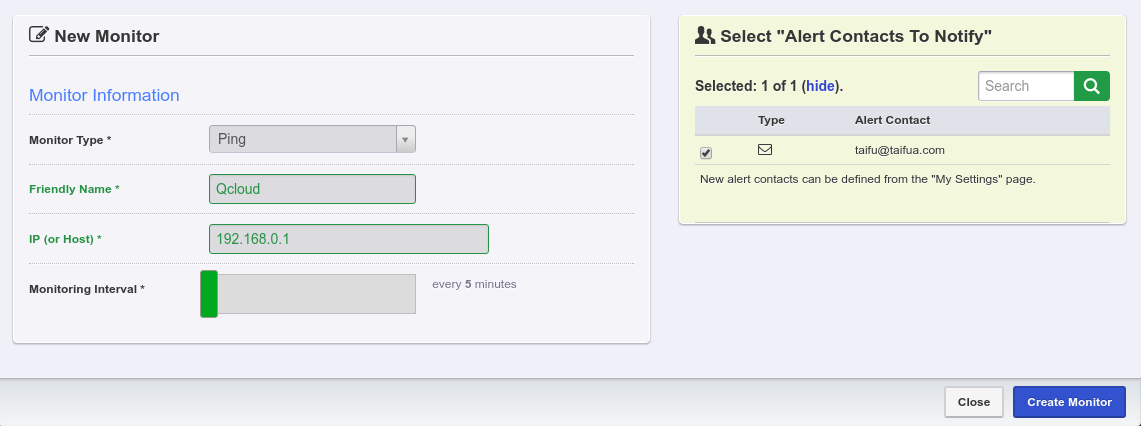Screen dimensions: 1141x426
Task: Toggle the taifu@taifua.com contact checkbox
Action: tap(706, 152)
